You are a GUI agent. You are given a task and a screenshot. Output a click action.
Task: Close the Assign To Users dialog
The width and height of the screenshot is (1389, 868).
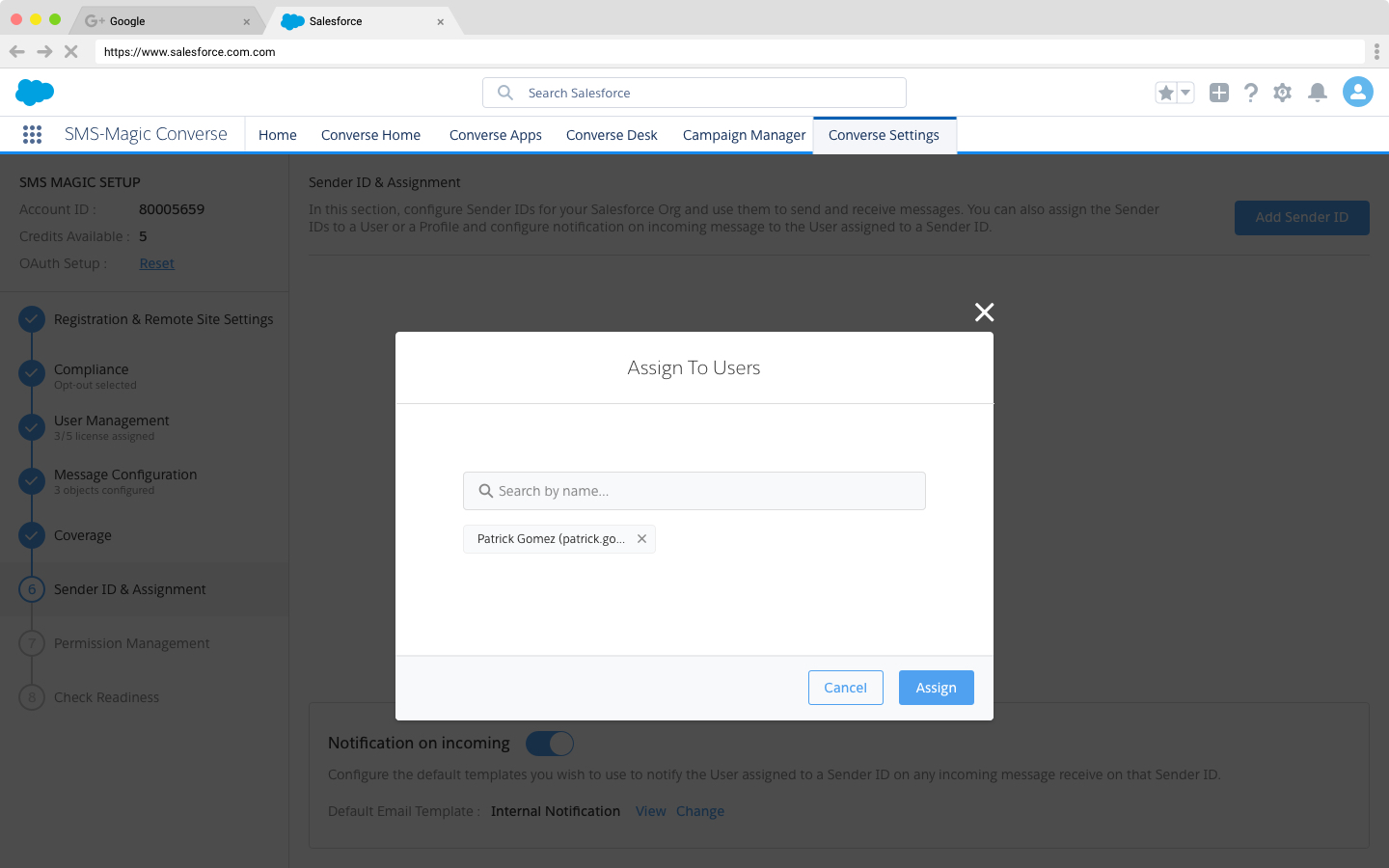[x=984, y=312]
